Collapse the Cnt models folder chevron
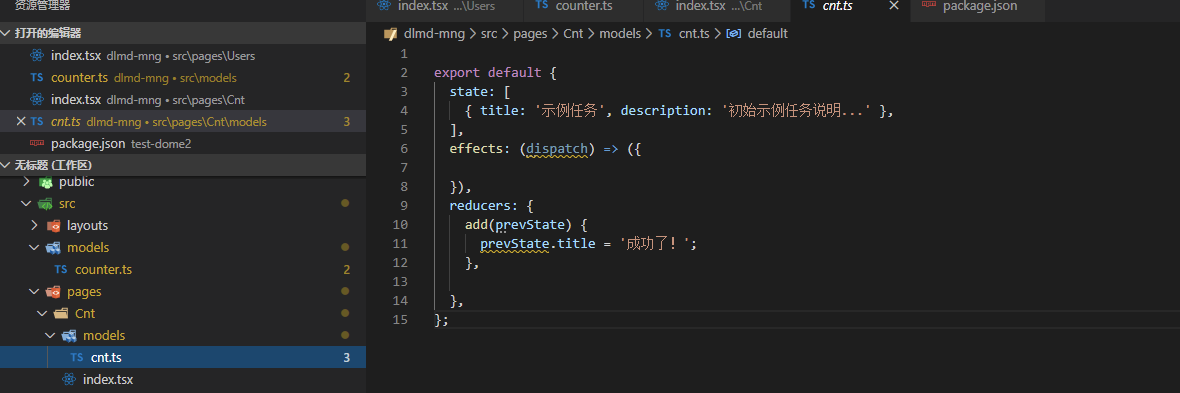1180x393 pixels. [50, 335]
